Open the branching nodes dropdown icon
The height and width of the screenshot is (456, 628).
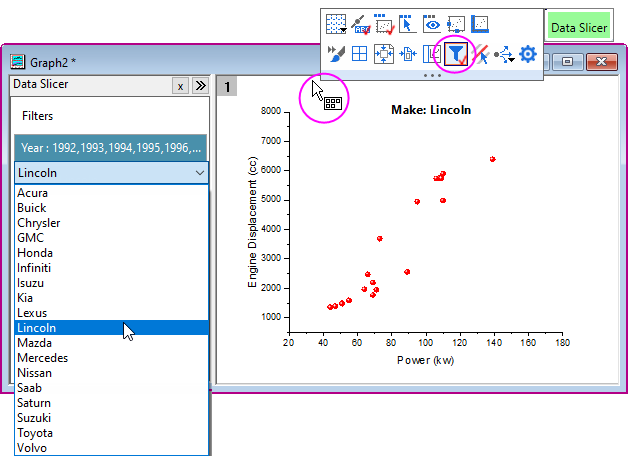(x=504, y=54)
